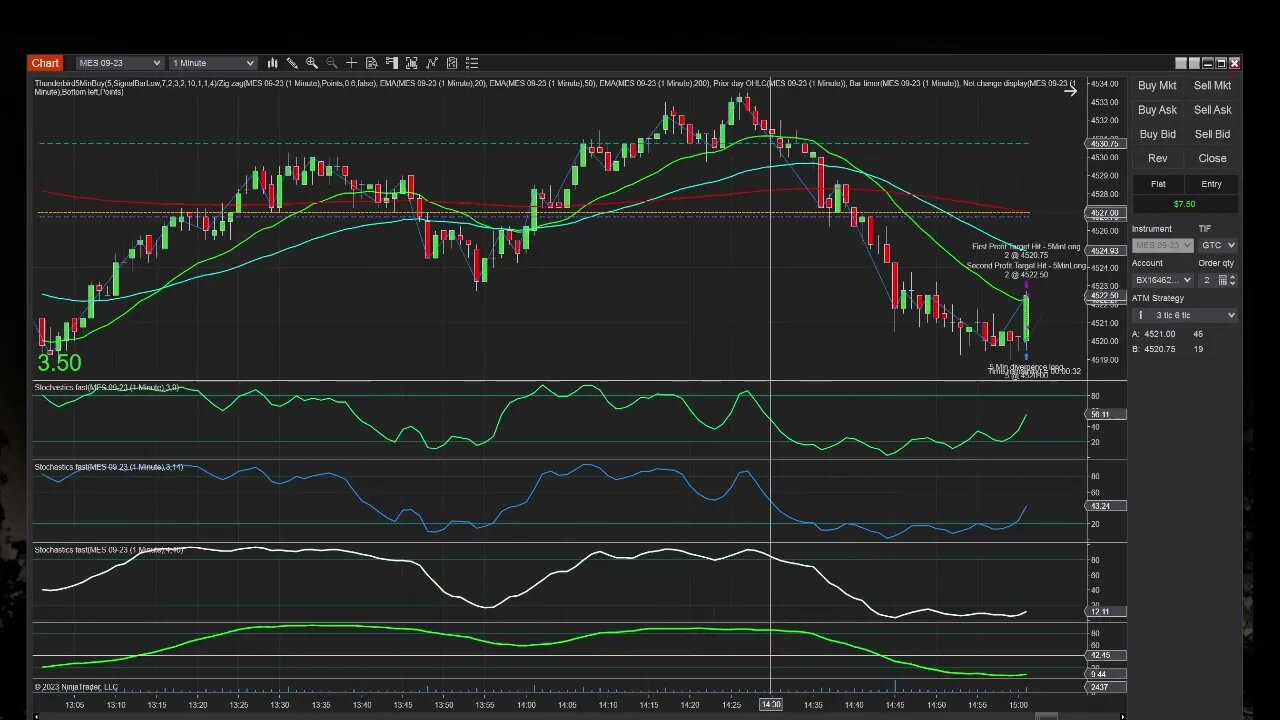The width and height of the screenshot is (1280, 720).
Task: Click the zoom out magnifier icon
Action: coord(332,63)
